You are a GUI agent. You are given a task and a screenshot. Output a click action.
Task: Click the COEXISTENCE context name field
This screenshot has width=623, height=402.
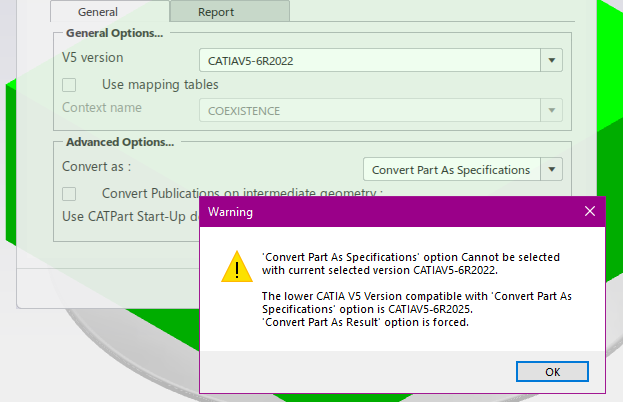click(368, 110)
